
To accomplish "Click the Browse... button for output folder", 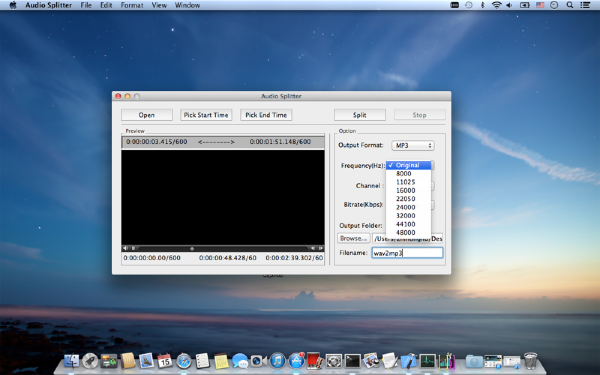I will point(354,238).
